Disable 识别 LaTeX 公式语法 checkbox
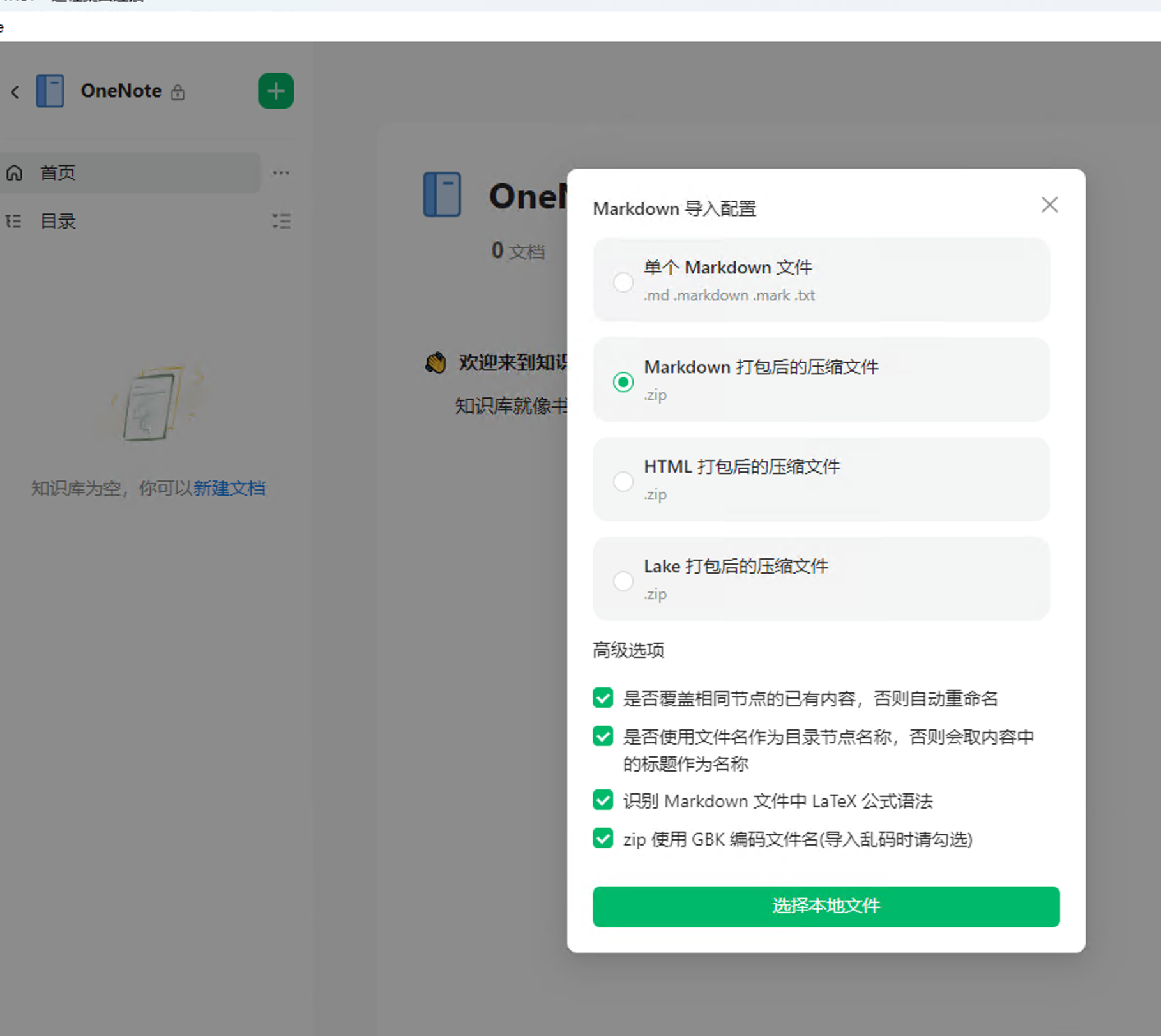The height and width of the screenshot is (1036, 1161). (603, 800)
